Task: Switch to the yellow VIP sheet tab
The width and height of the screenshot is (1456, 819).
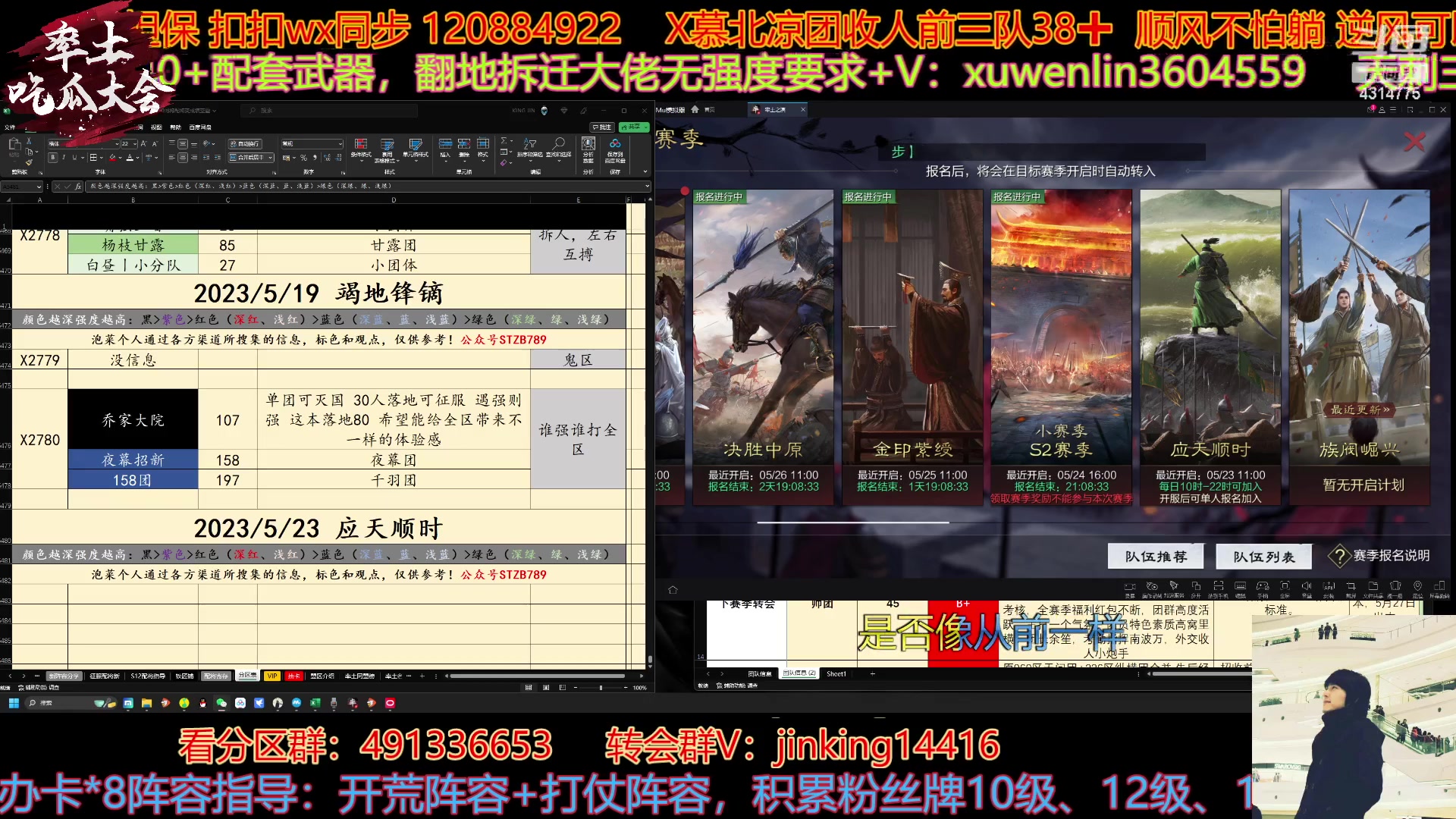Action: tap(272, 676)
